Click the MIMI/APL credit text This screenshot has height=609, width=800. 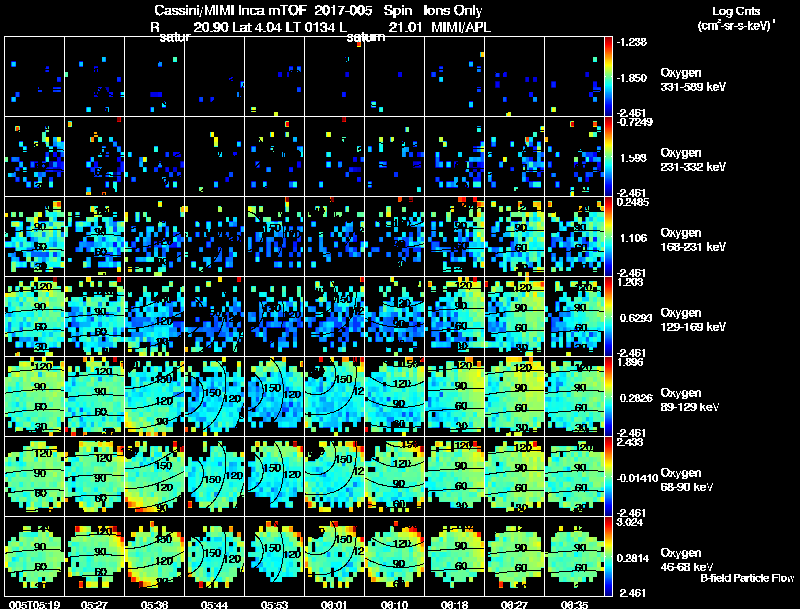461,28
